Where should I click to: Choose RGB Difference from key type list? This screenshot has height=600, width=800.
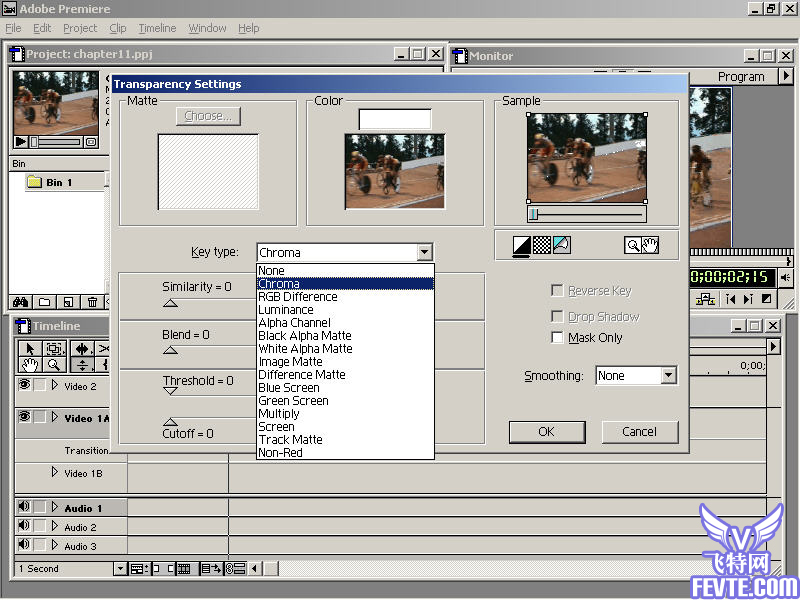345,297
